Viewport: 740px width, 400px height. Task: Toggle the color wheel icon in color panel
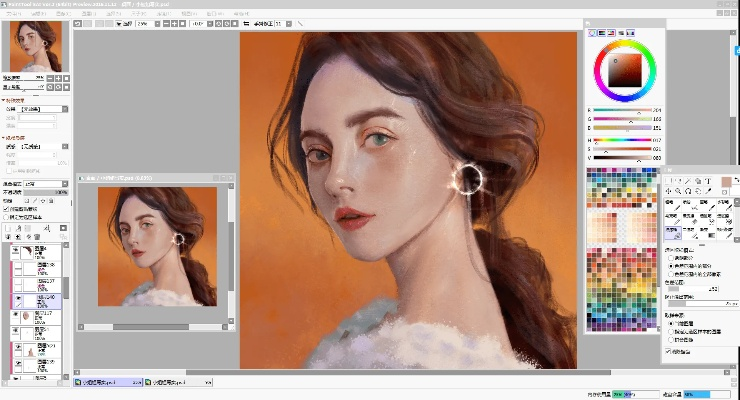593,33
